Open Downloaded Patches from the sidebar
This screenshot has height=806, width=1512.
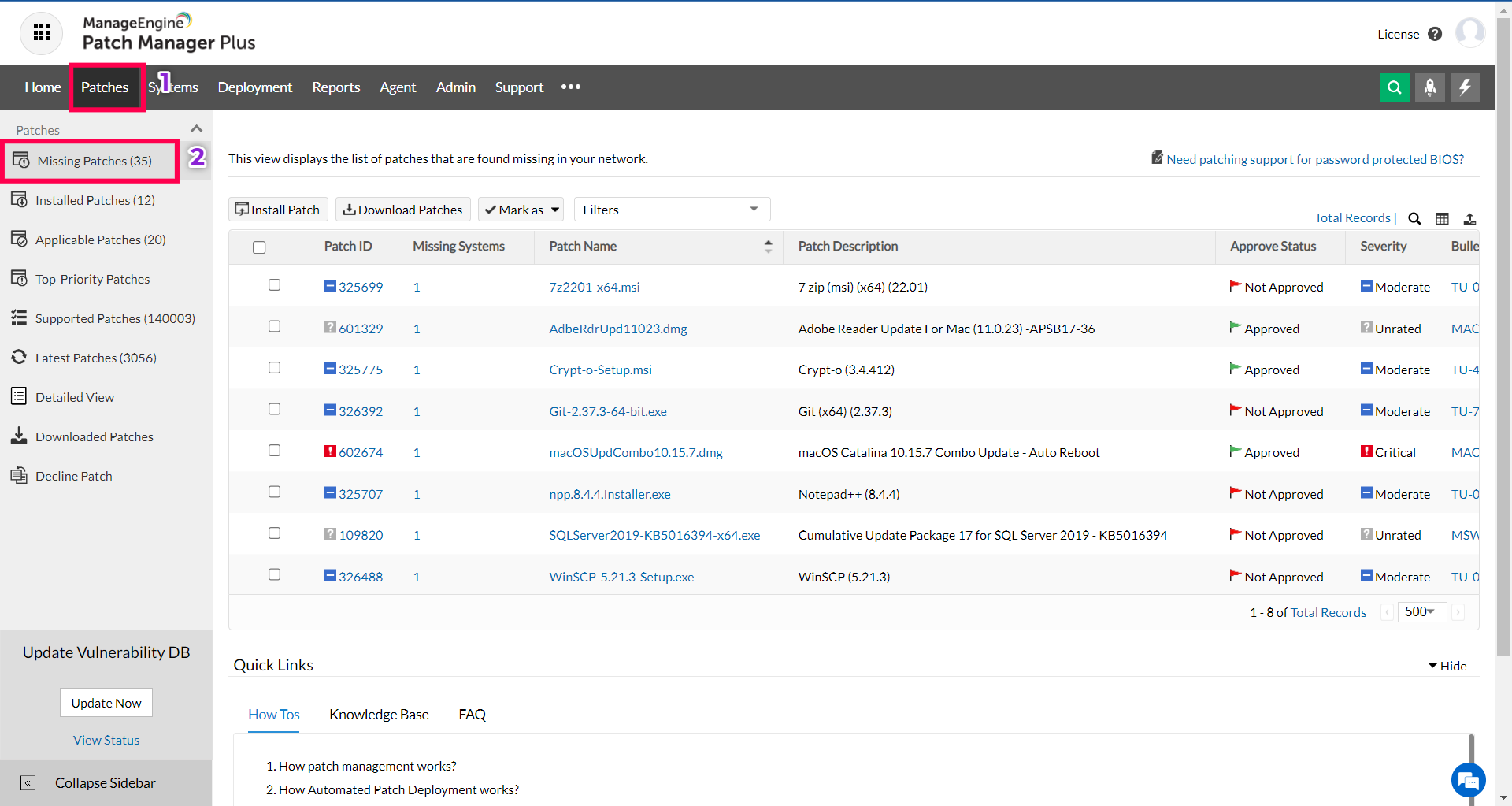pyautogui.click(x=20, y=436)
